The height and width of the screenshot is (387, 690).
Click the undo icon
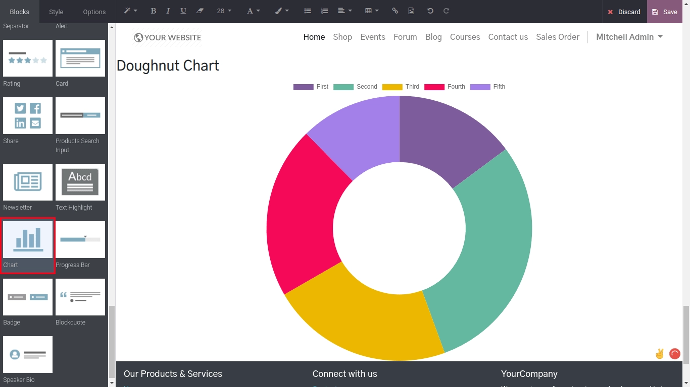tap(430, 11)
